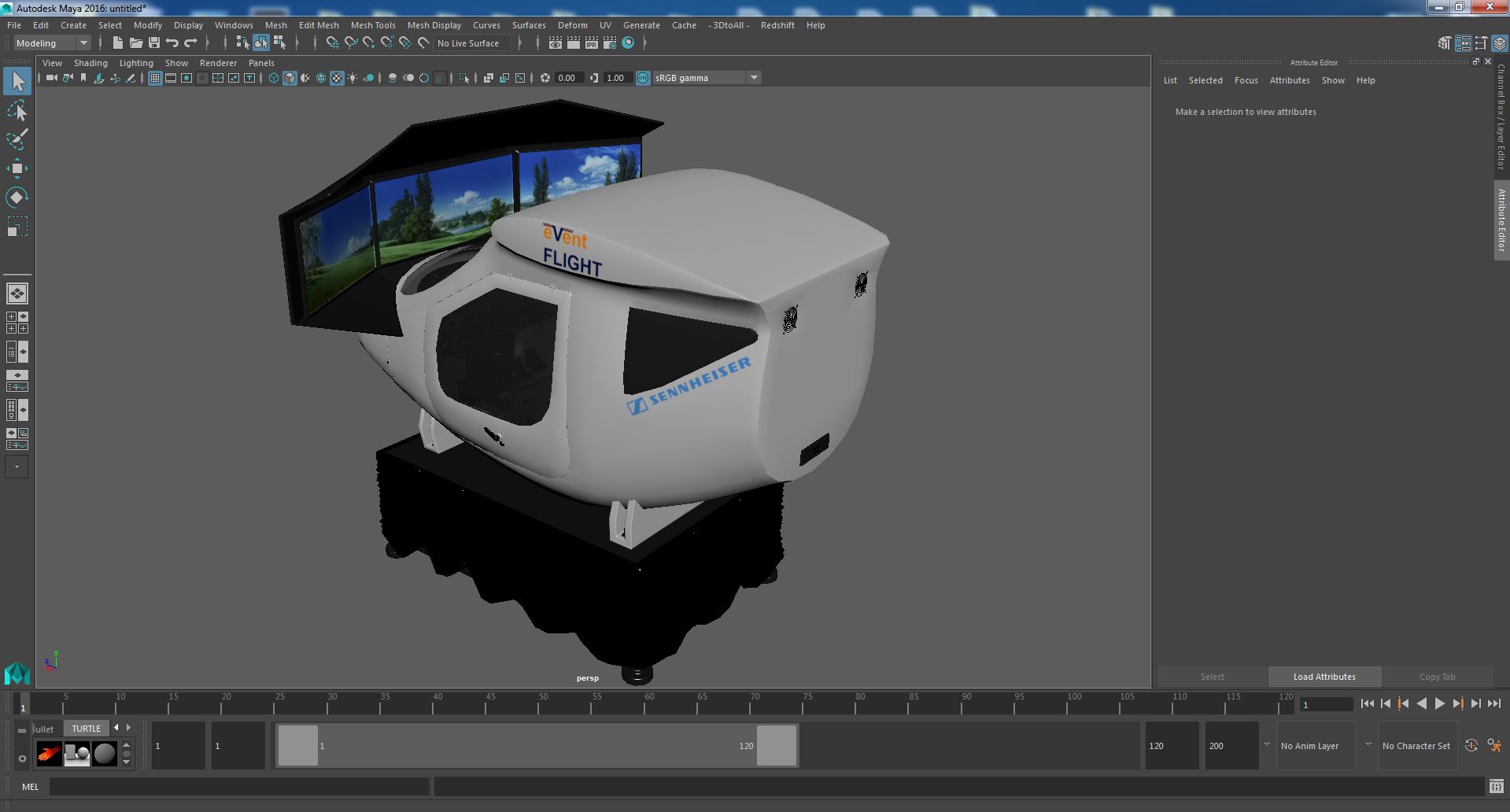Toggle snap to grids
Image resolution: width=1510 pixels, height=812 pixels.
[333, 43]
